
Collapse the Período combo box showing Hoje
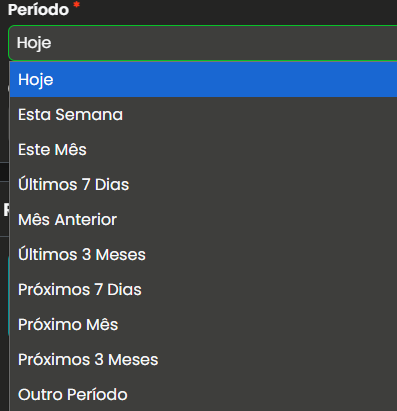[203, 43]
